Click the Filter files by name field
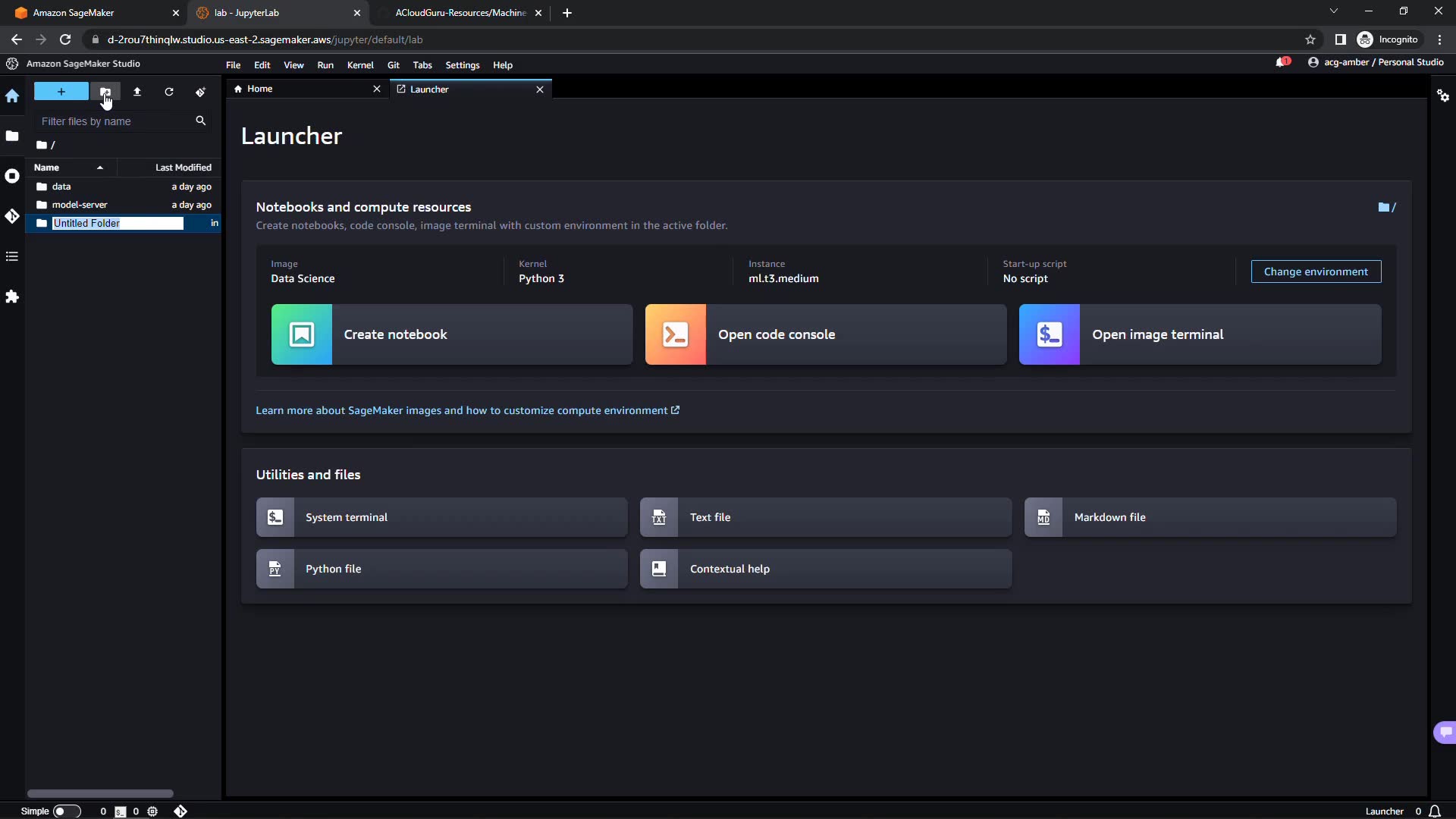Image resolution: width=1456 pixels, height=819 pixels. (x=114, y=121)
